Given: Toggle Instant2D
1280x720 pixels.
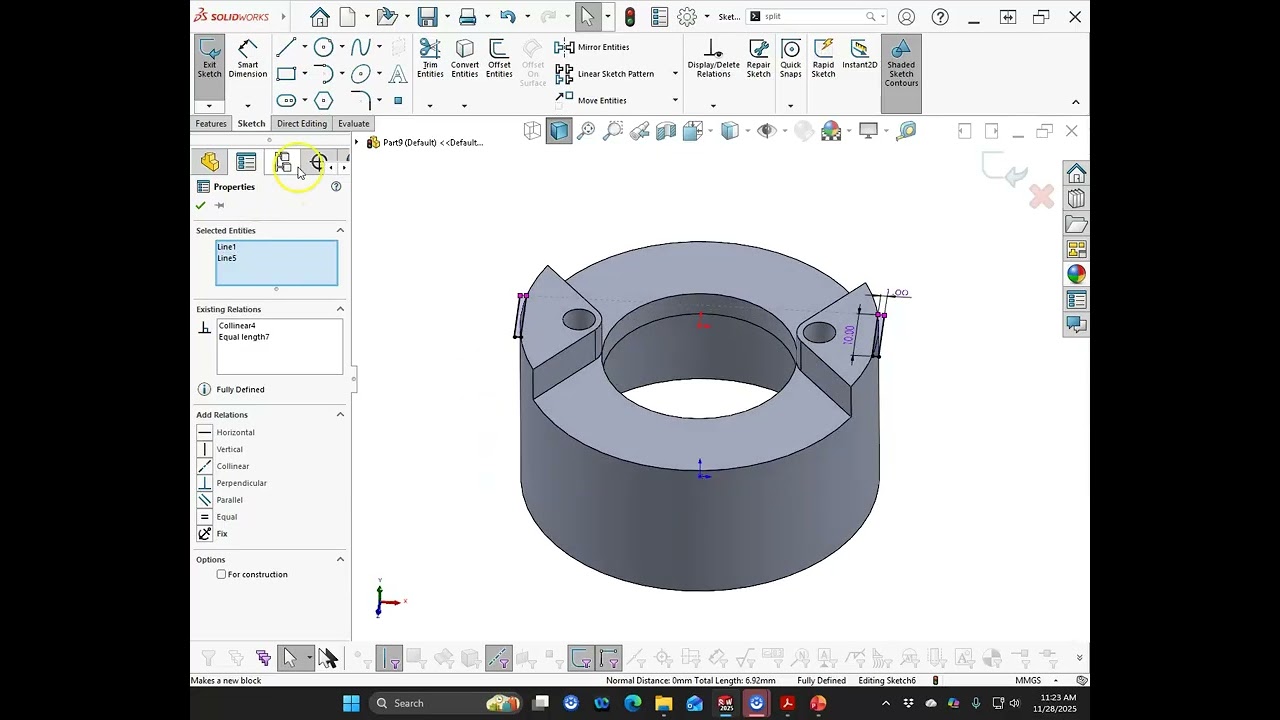Looking at the screenshot, I should pyautogui.click(x=859, y=55).
